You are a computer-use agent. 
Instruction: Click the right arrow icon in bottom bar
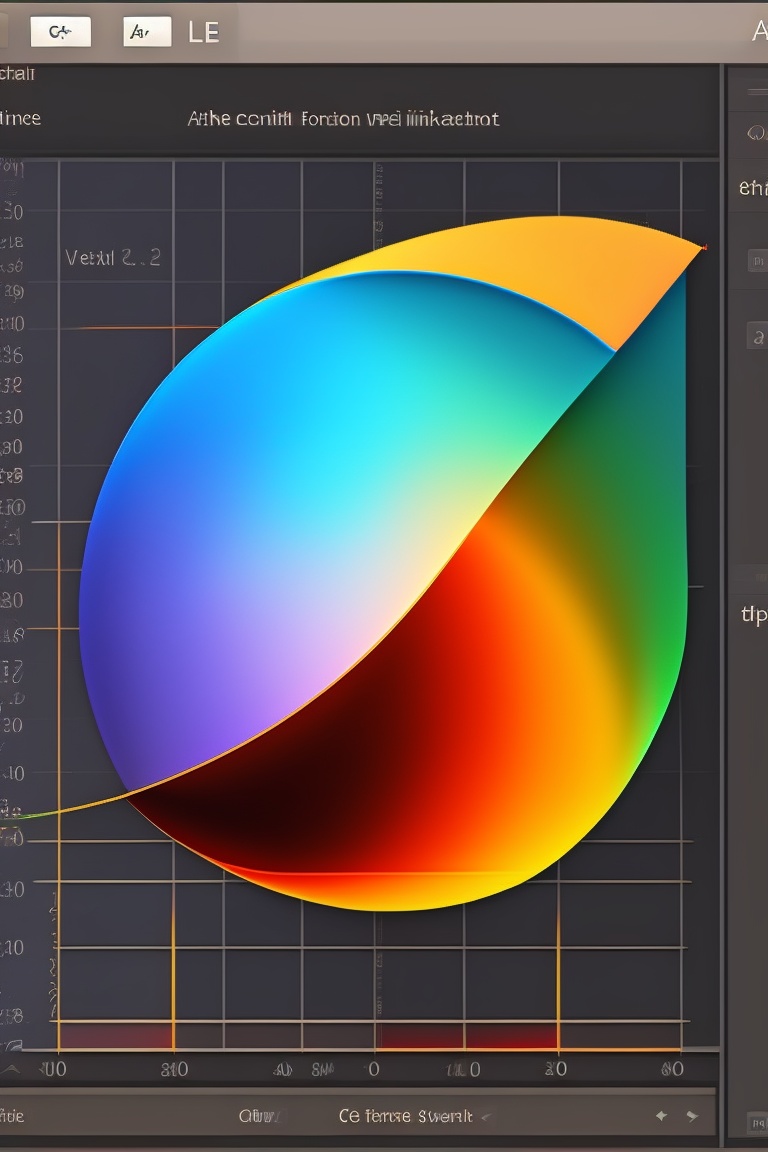click(691, 1115)
